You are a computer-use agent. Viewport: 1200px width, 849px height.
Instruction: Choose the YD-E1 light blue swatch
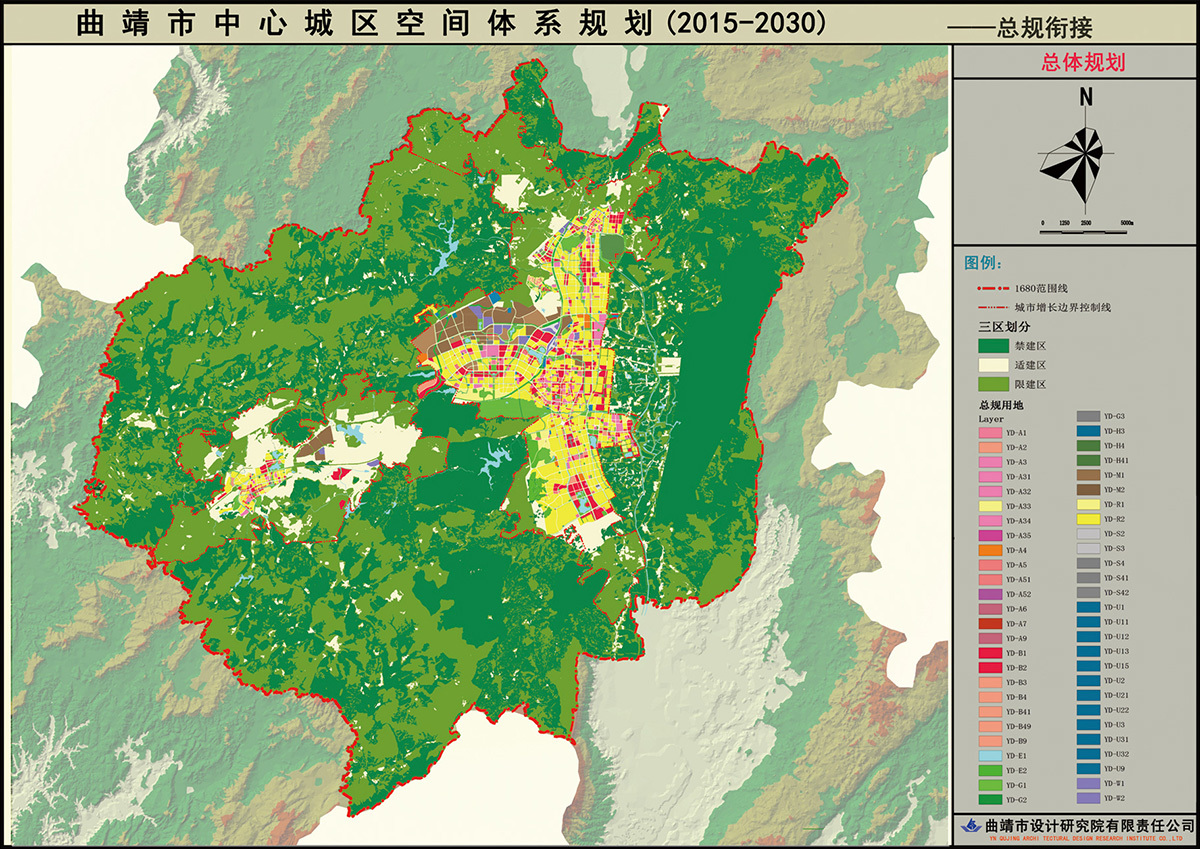pyautogui.click(x=990, y=756)
